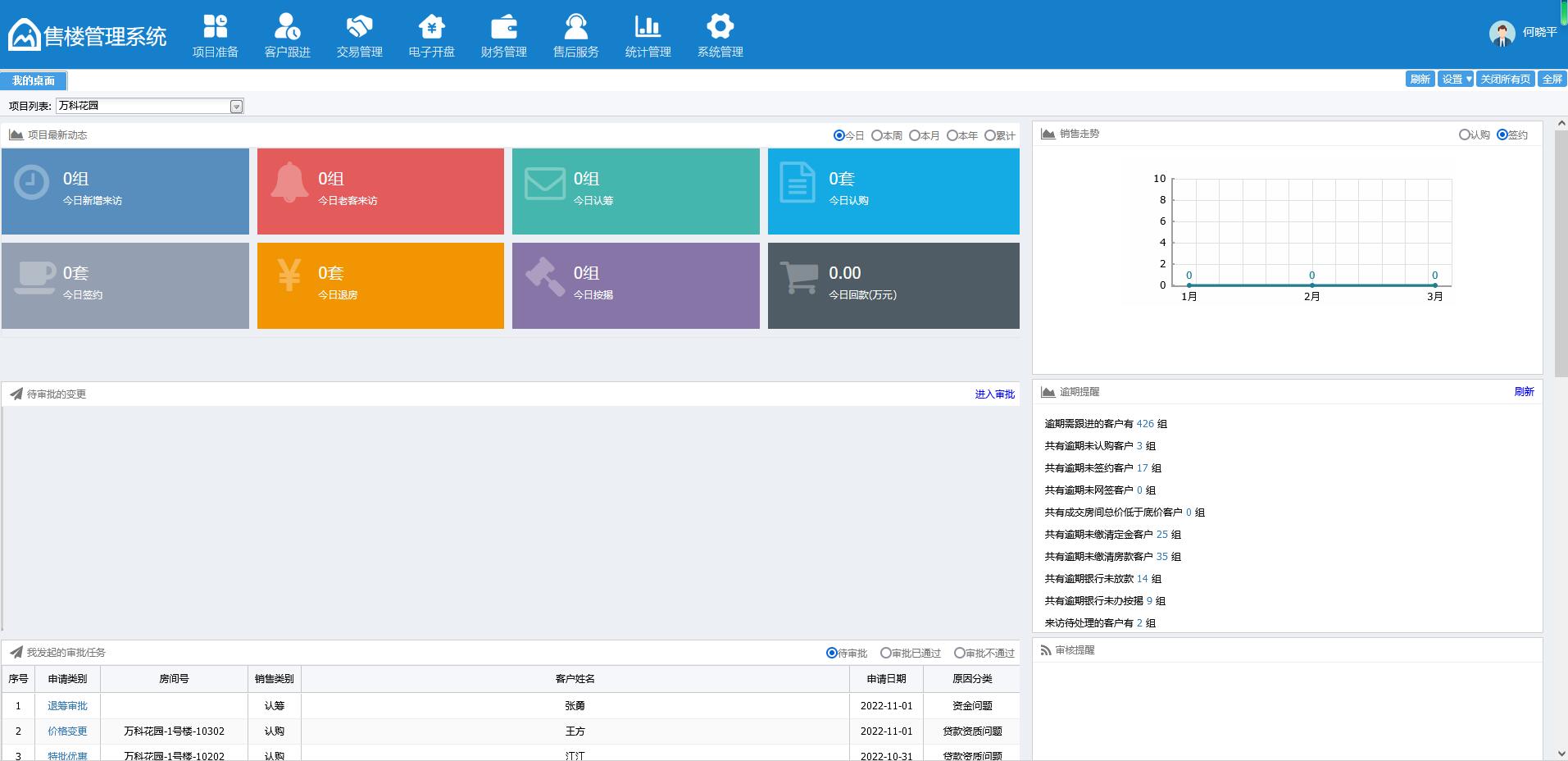Click the 进入审批 link
This screenshot has height=761, width=1568.
[x=994, y=394]
